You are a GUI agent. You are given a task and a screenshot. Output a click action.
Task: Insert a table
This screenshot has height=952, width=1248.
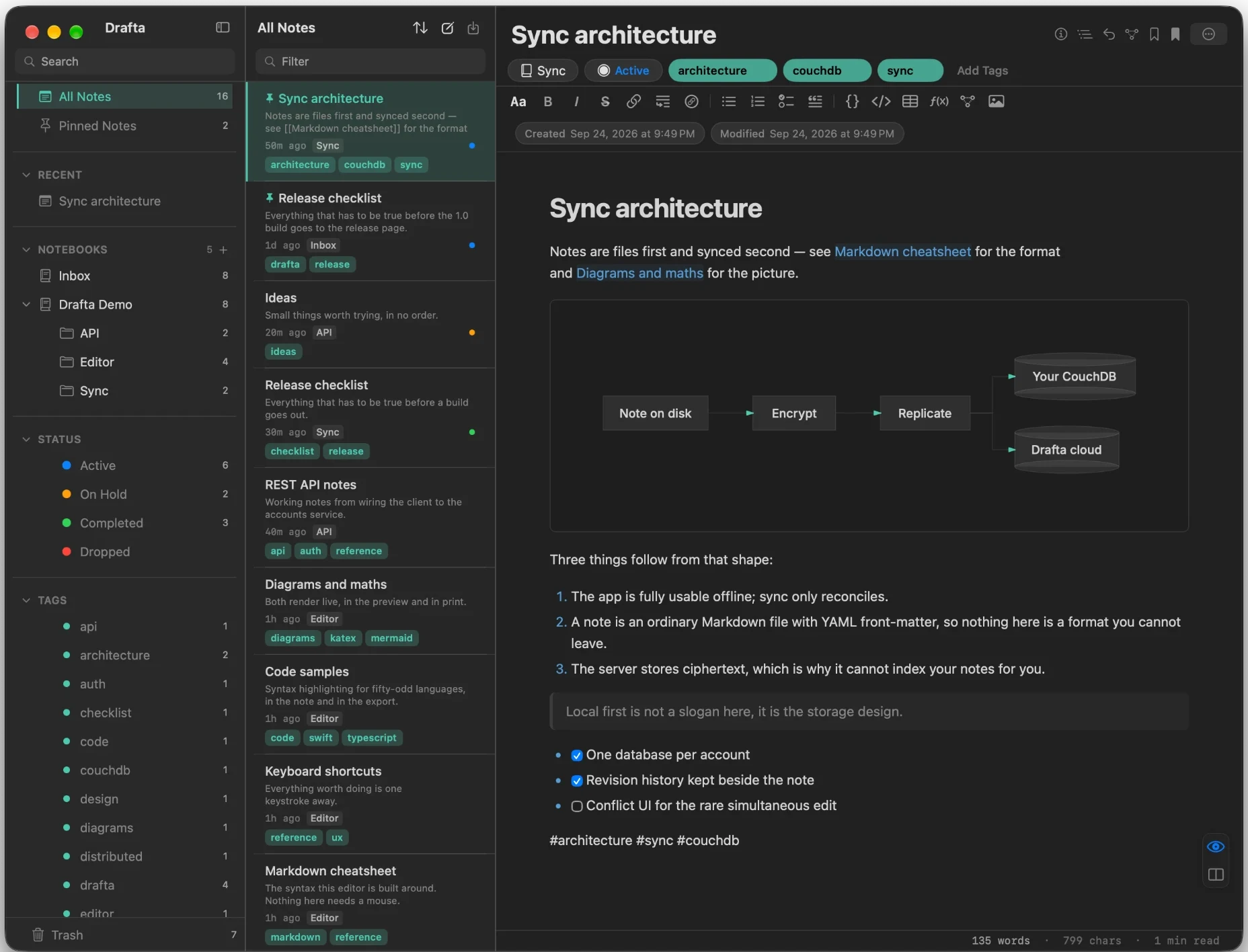(910, 102)
